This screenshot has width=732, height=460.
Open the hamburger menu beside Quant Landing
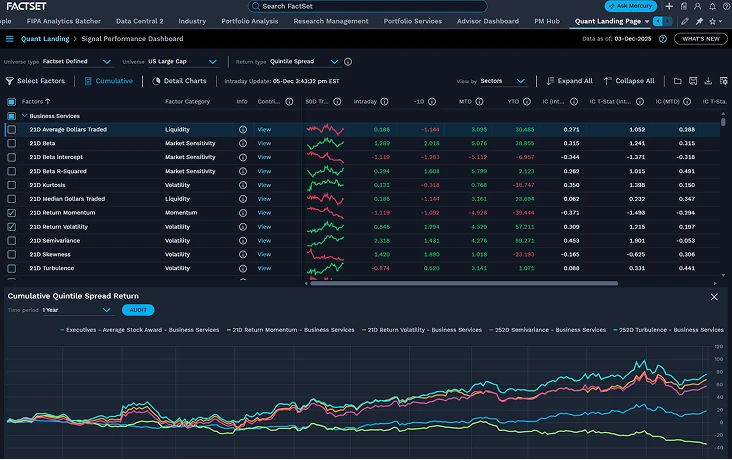tap(9, 39)
